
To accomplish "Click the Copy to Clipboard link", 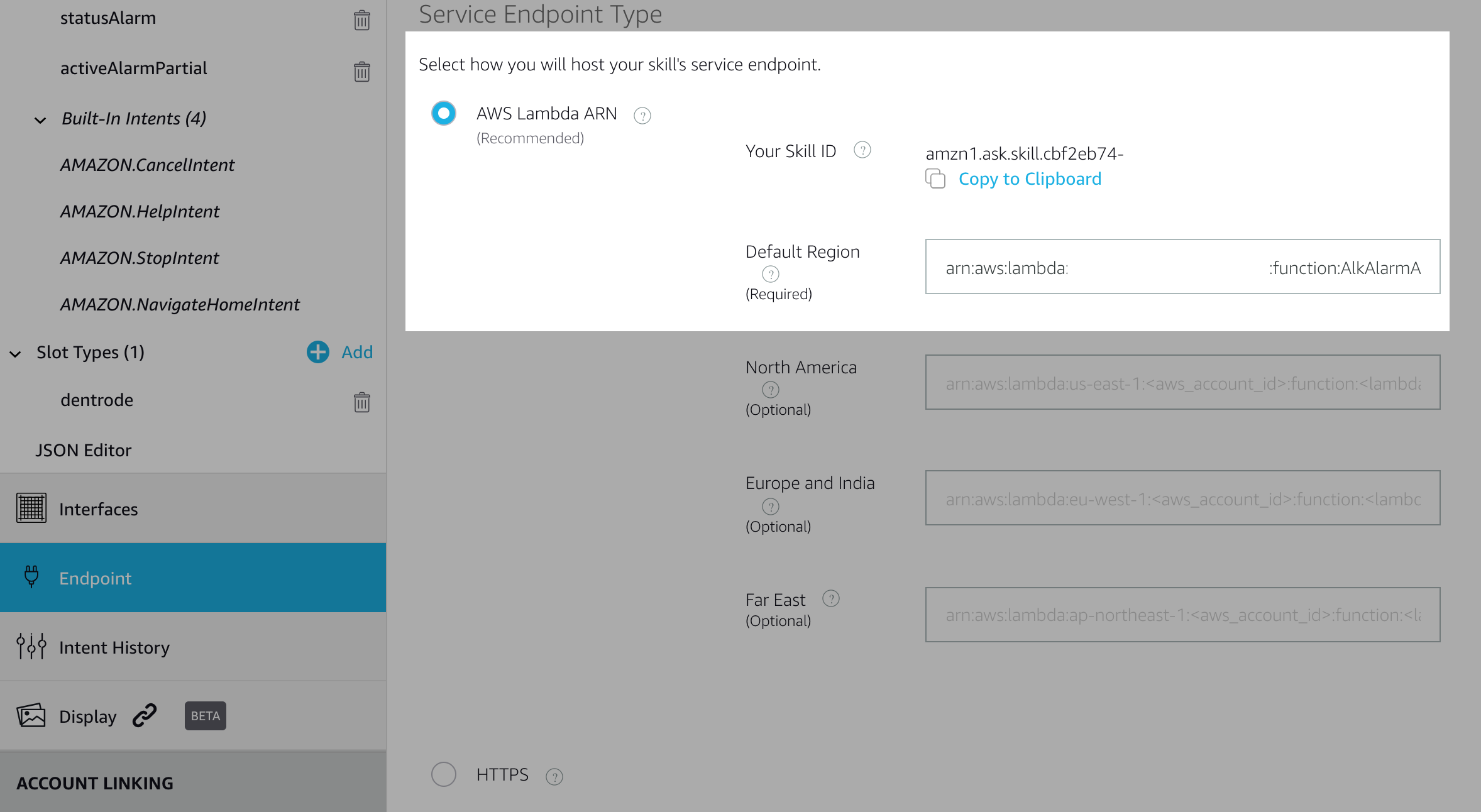I will coord(1030,179).
